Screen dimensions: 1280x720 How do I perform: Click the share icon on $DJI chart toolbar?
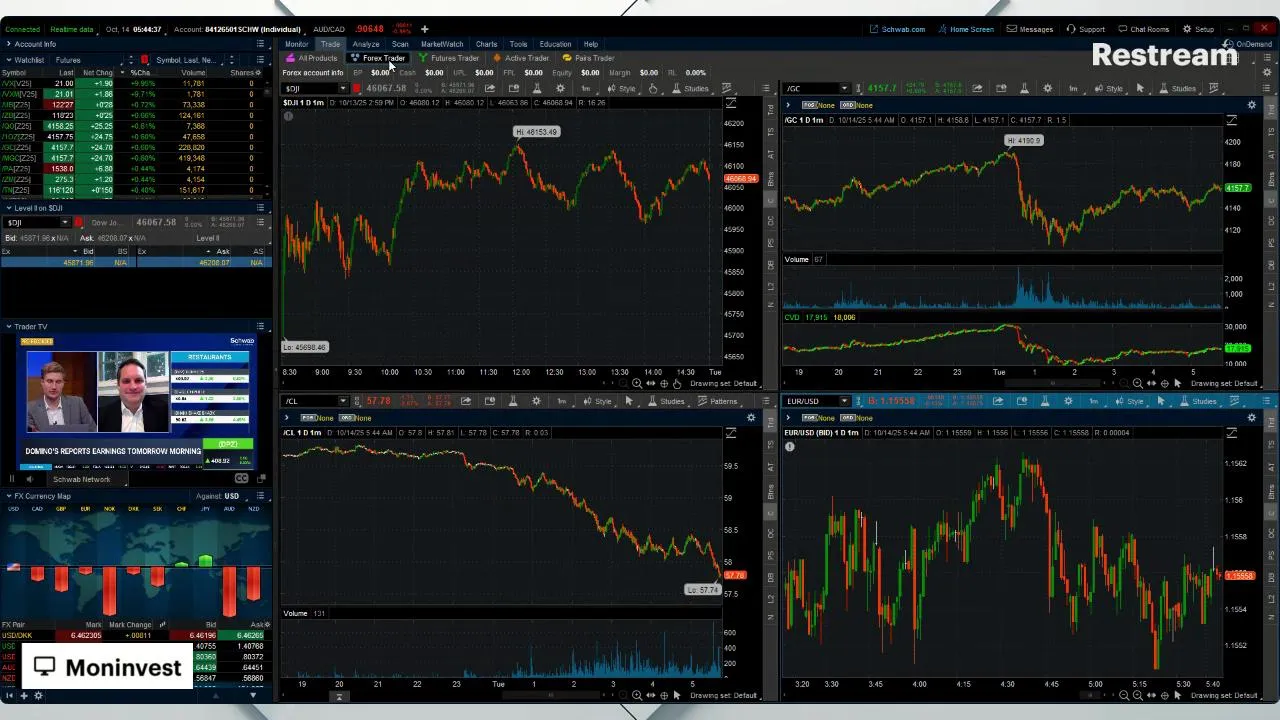click(x=490, y=88)
